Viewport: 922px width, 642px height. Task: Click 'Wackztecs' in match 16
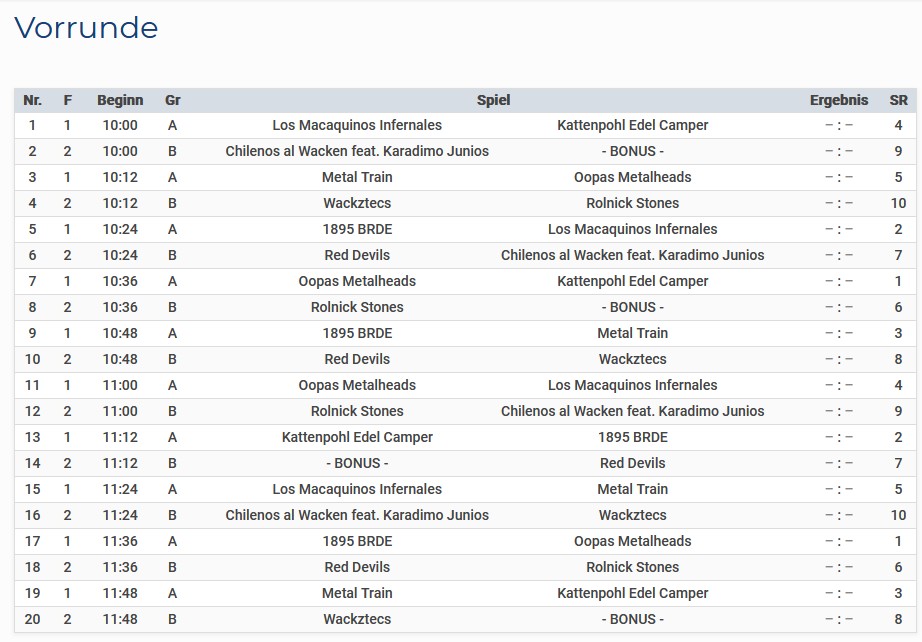(x=633, y=515)
